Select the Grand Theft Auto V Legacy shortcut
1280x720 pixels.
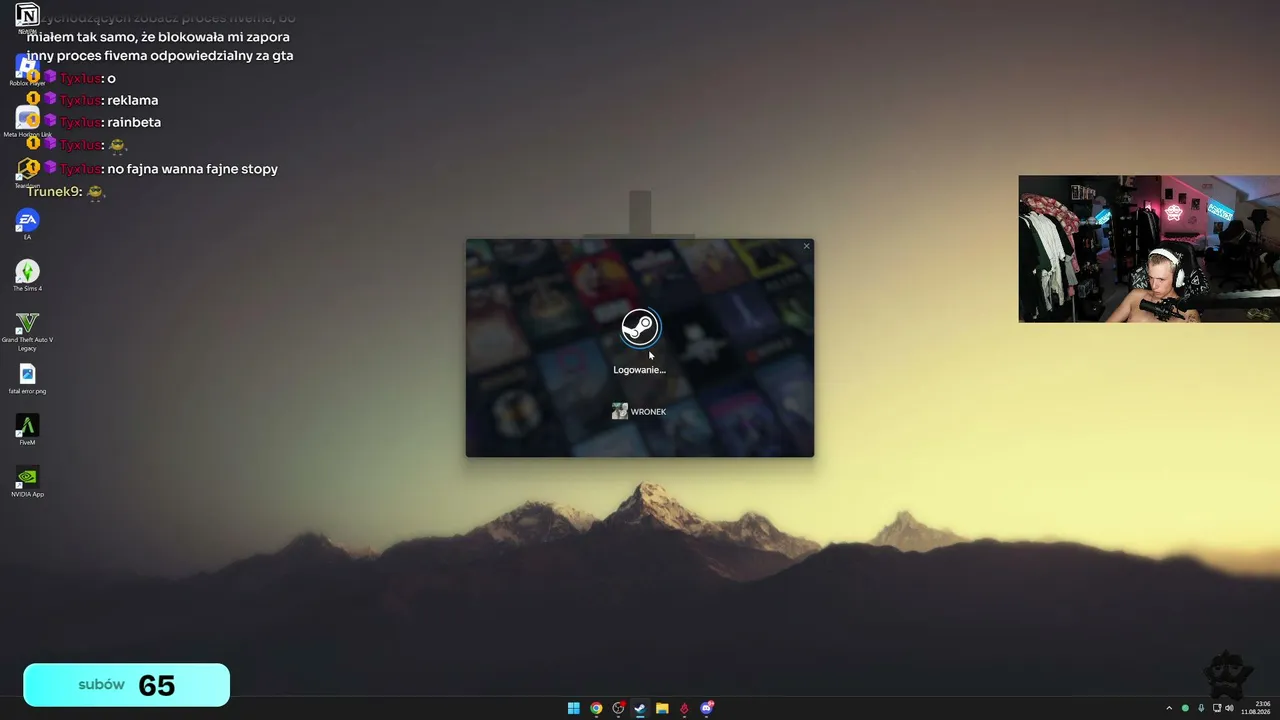point(27,331)
